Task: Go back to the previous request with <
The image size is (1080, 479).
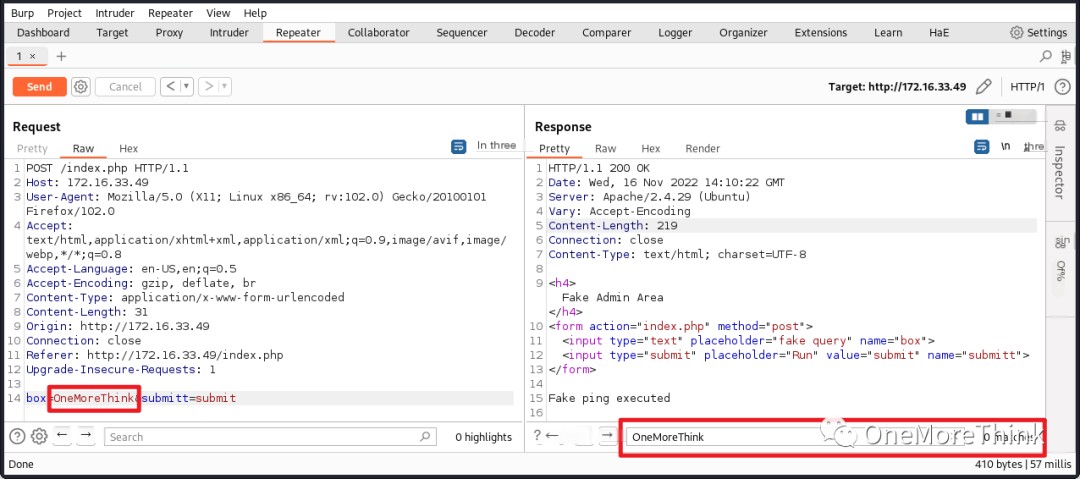Action: (x=170, y=87)
